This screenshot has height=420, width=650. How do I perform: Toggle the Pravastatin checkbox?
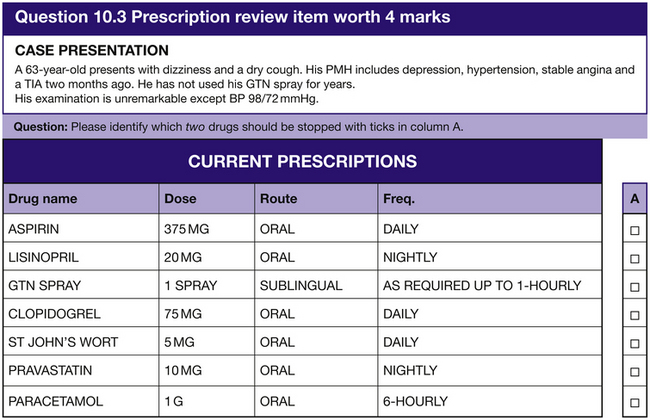pos(635,371)
